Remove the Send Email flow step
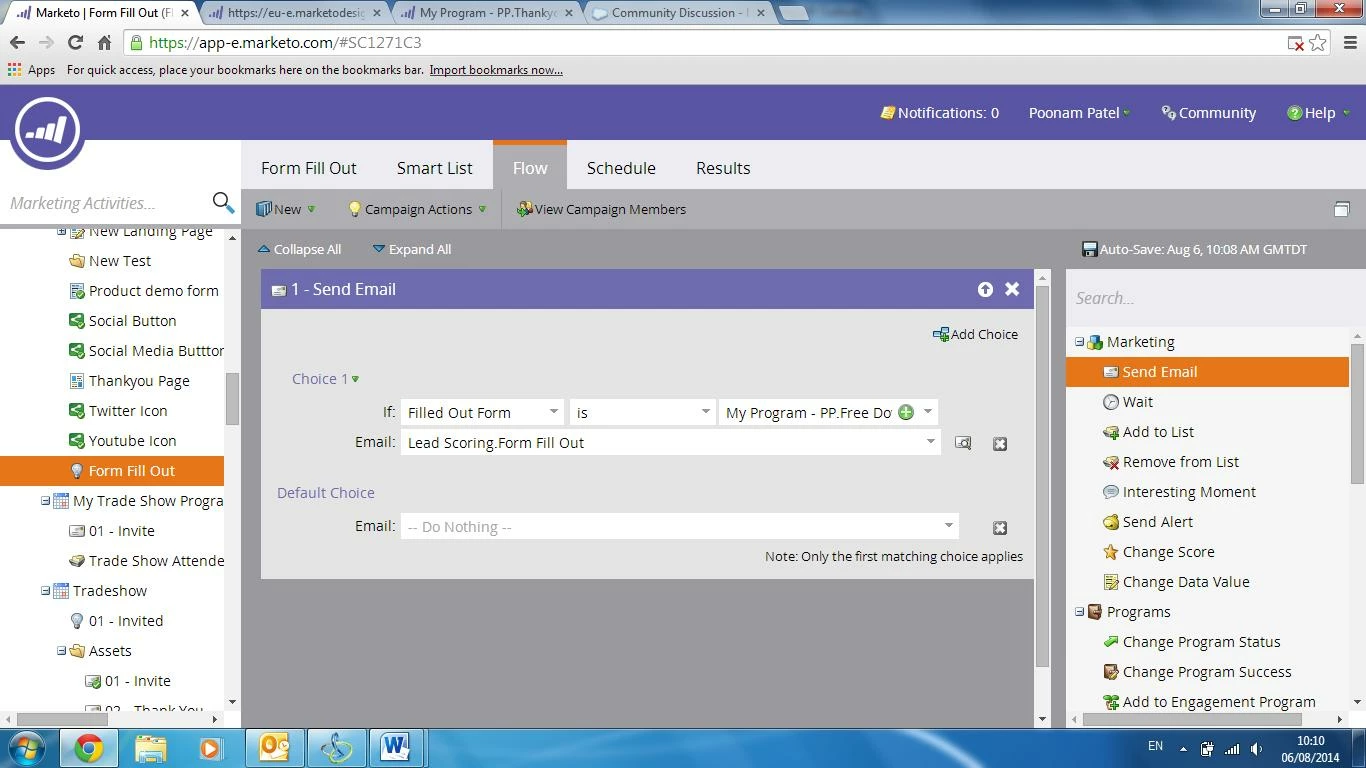 (1012, 289)
